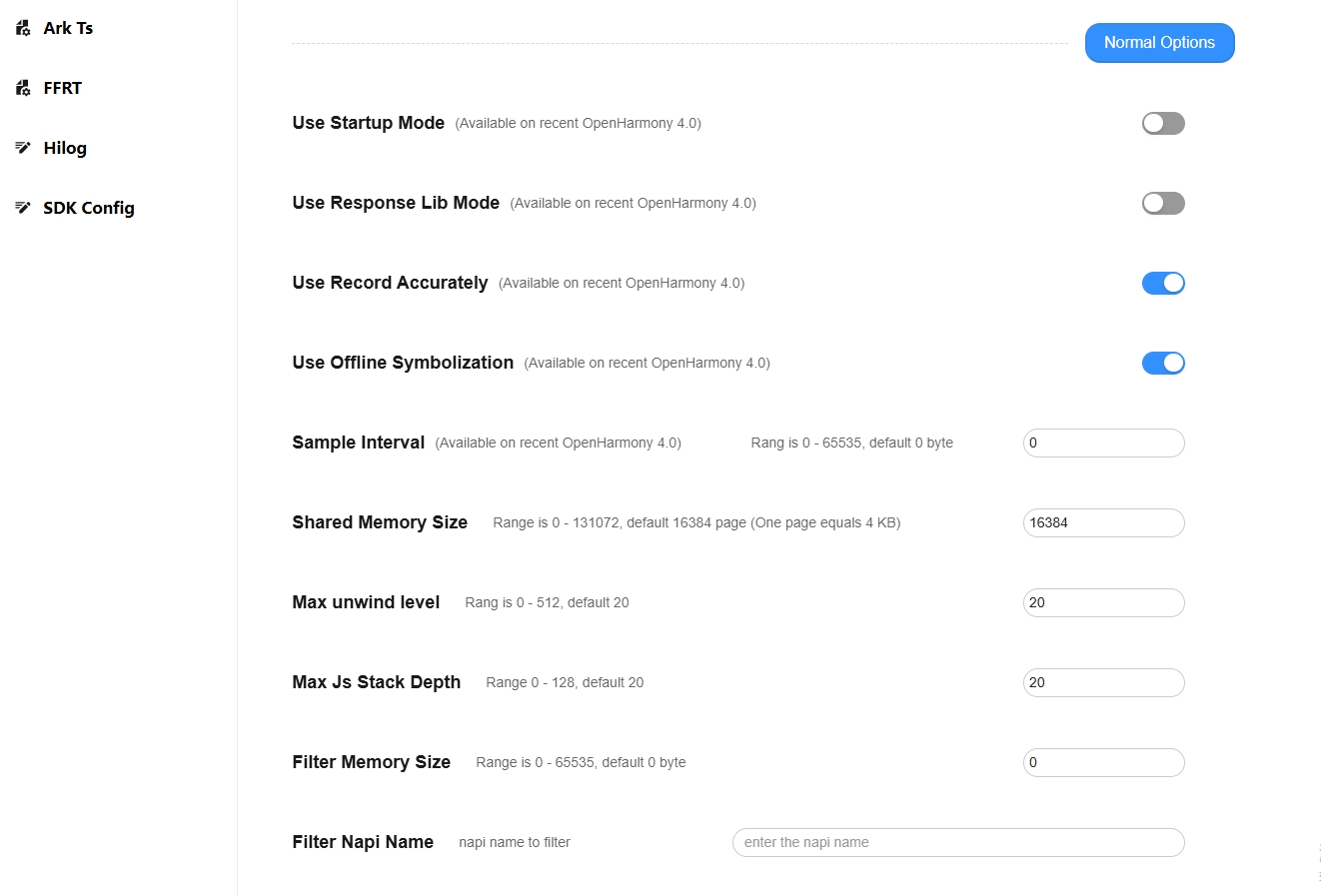
Task: Click the Ark Ts sidebar icon
Action: [23, 28]
